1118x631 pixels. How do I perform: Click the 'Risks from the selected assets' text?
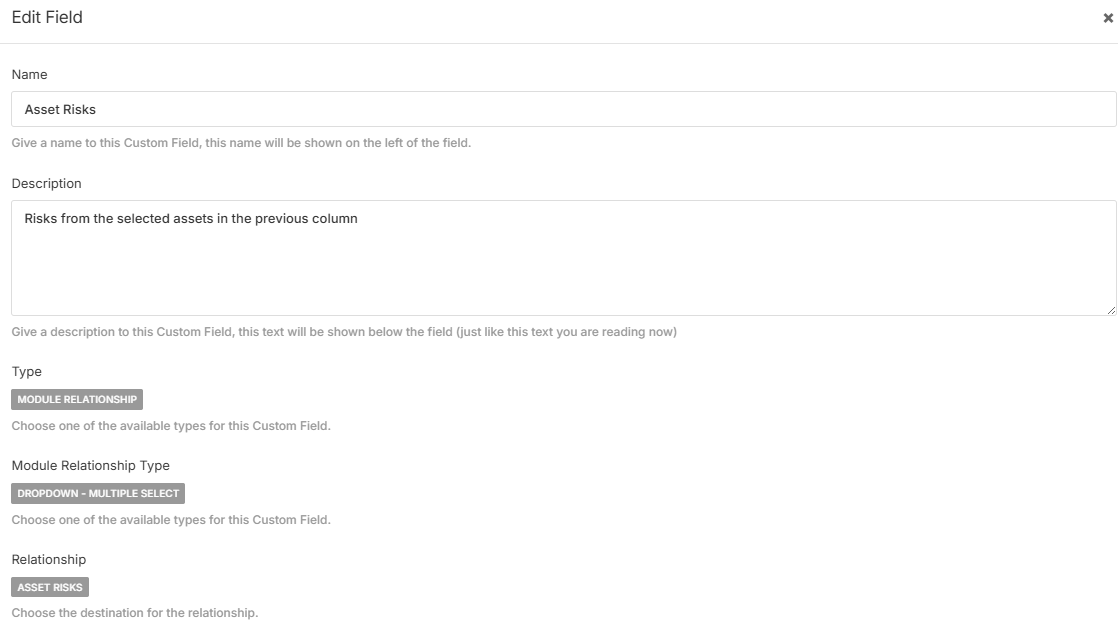(191, 219)
